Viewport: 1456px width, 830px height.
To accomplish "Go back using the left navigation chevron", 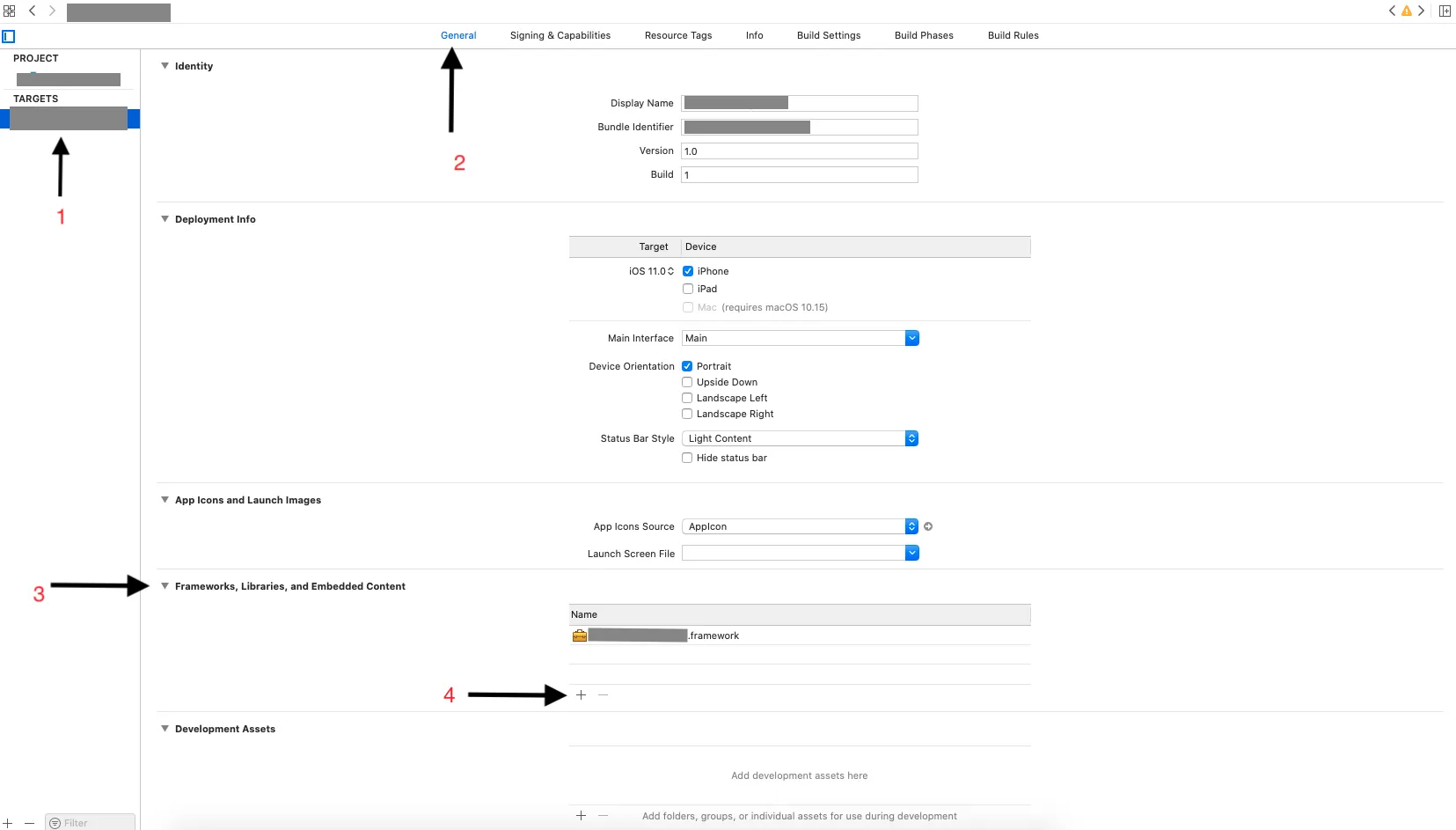I will (33, 11).
